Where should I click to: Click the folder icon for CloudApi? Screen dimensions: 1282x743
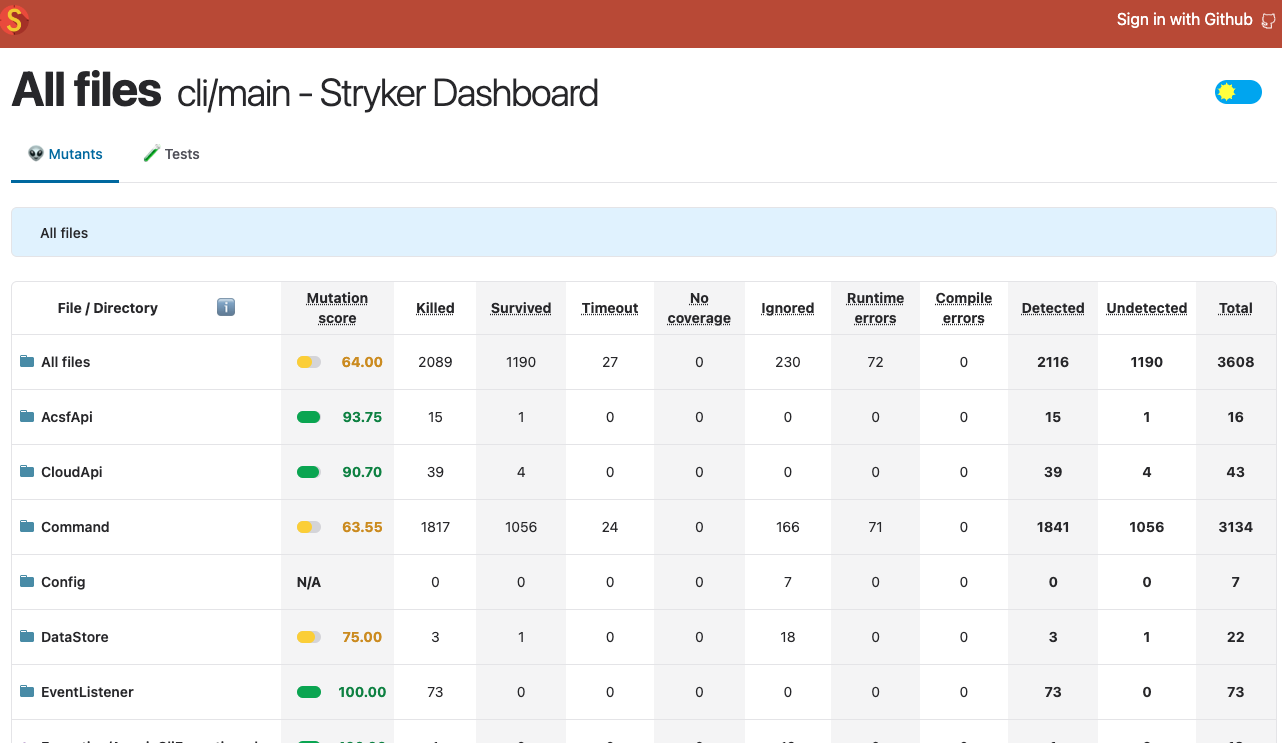click(27, 471)
